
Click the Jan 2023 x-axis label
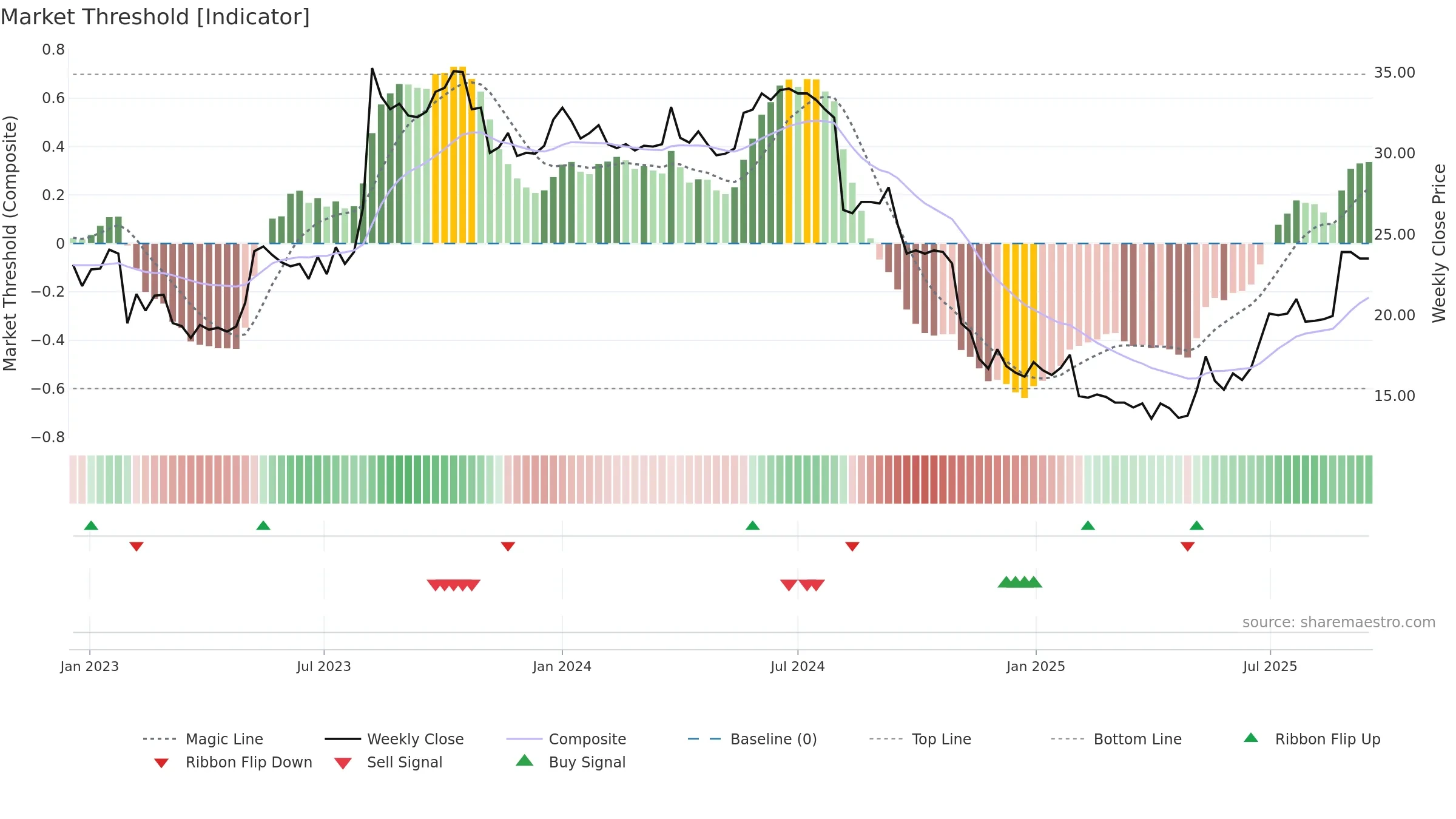point(90,666)
